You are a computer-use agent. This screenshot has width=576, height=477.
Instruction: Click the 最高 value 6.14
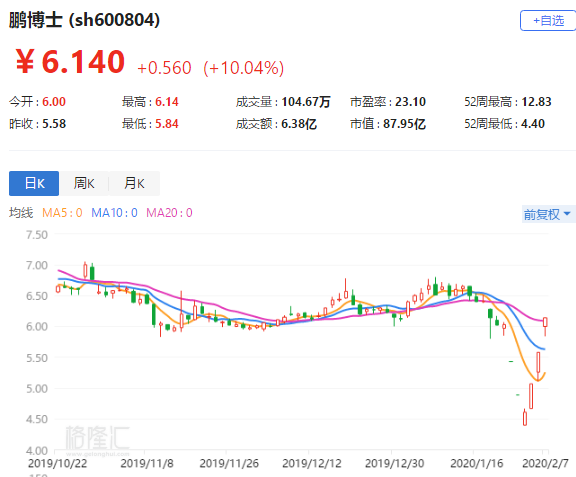tap(167, 102)
